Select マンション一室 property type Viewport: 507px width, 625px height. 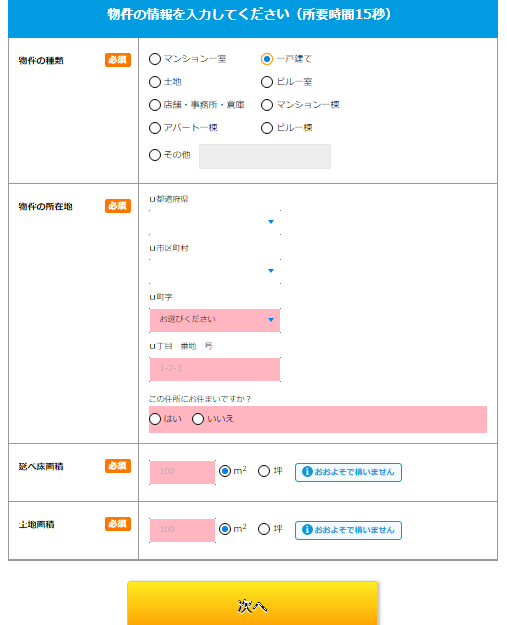pyautogui.click(x=155, y=59)
